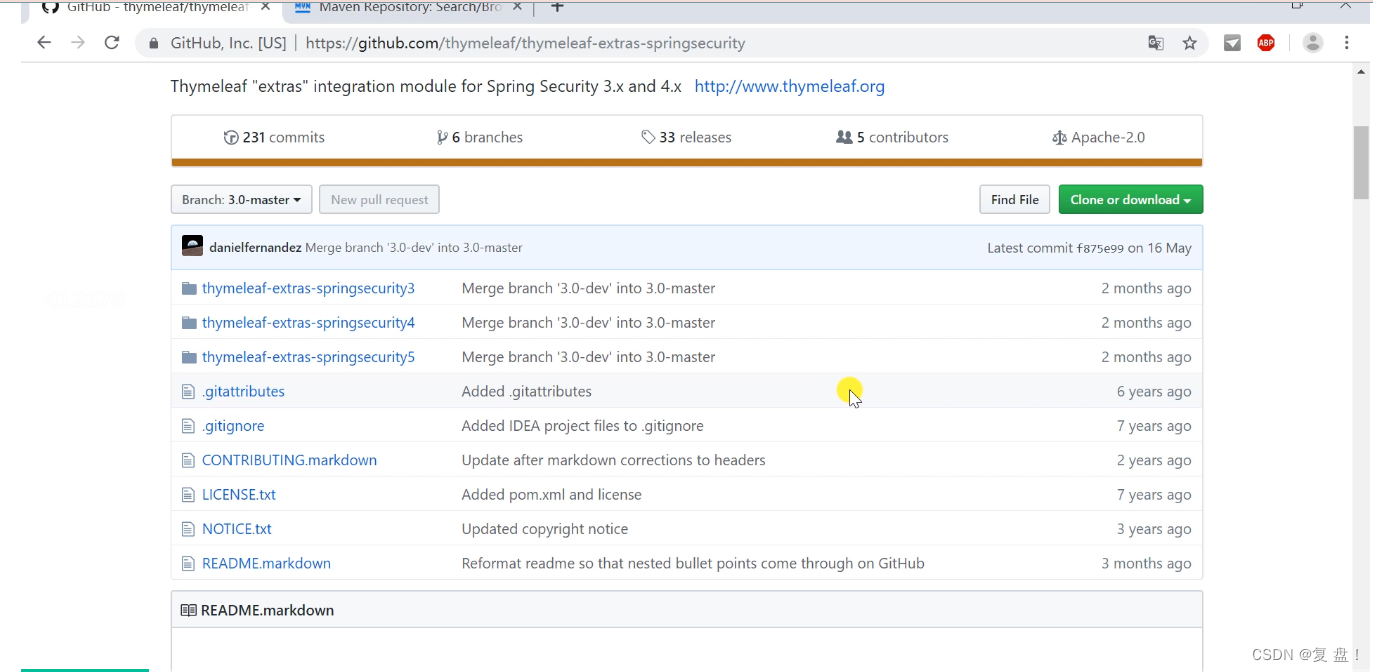This screenshot has height=672, width=1373.
Task: Click the language bar below the repo stats
Action: 687,162
